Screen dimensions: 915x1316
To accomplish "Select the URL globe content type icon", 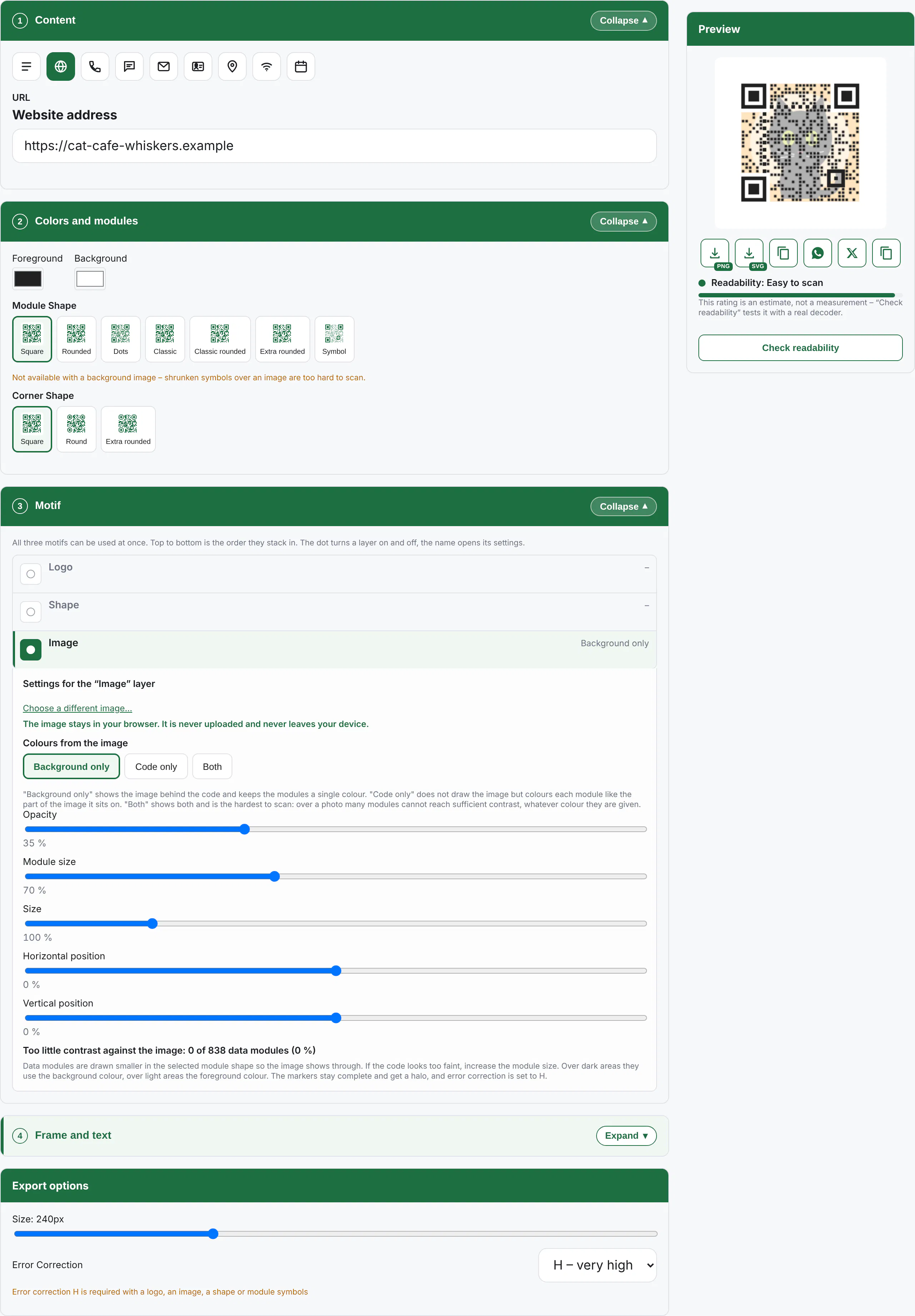I will (61, 66).
